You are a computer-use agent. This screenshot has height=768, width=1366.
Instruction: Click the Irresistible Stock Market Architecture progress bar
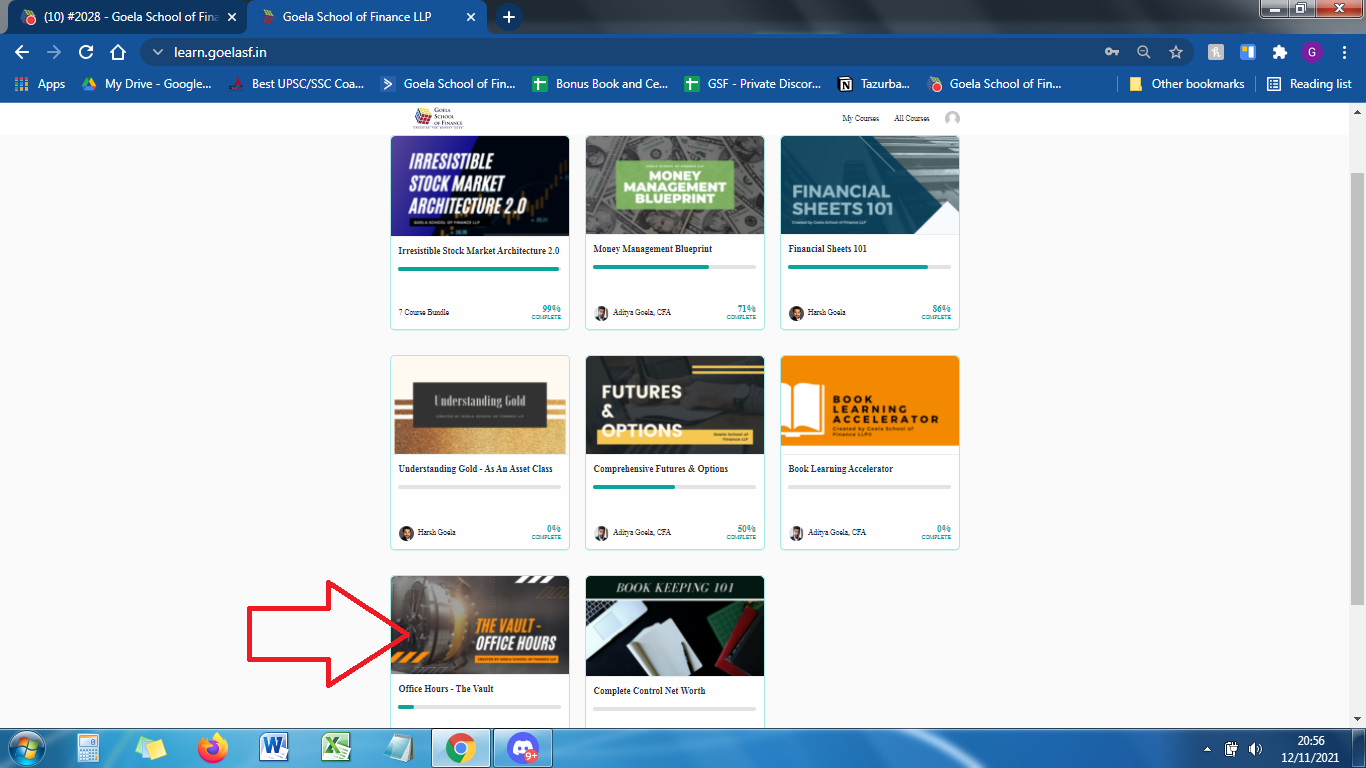(x=480, y=269)
